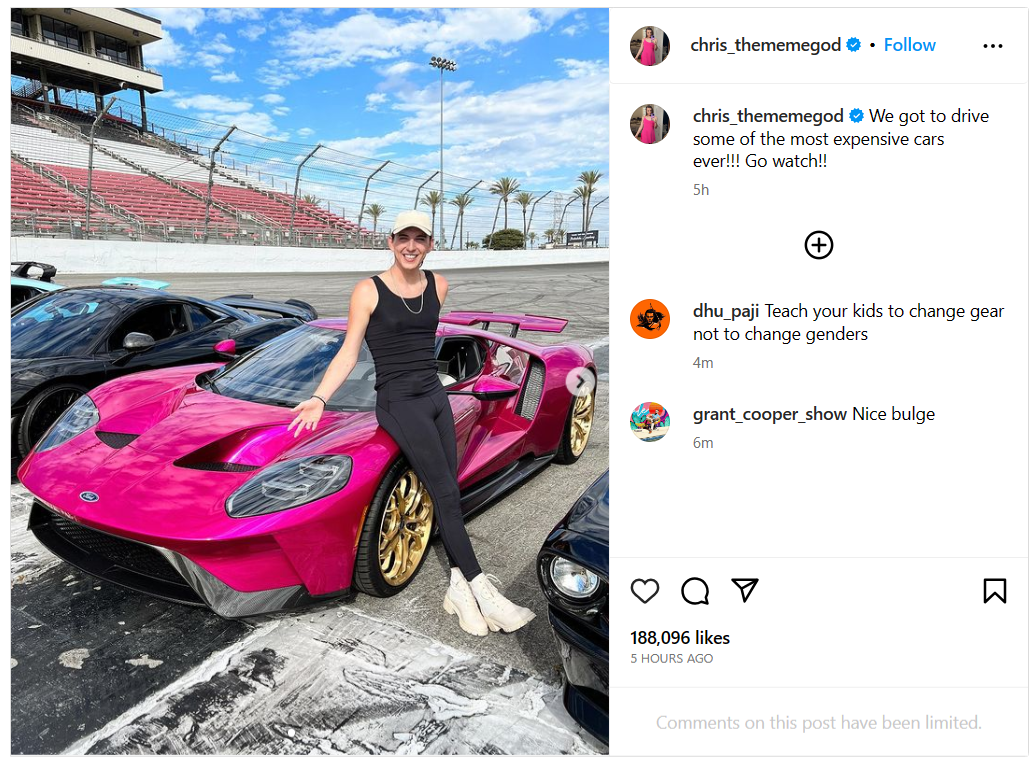
Task: Open chris_thememegod username in header
Action: click(765, 45)
